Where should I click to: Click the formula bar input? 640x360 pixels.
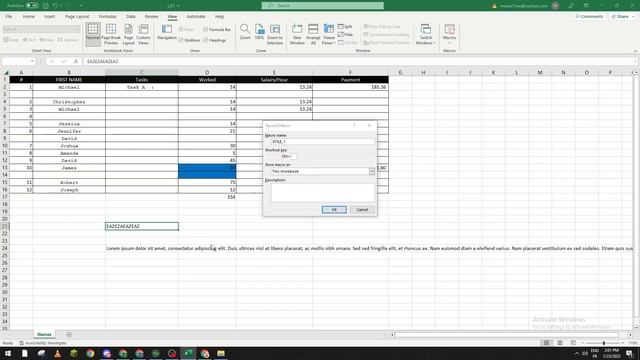tap(359, 61)
